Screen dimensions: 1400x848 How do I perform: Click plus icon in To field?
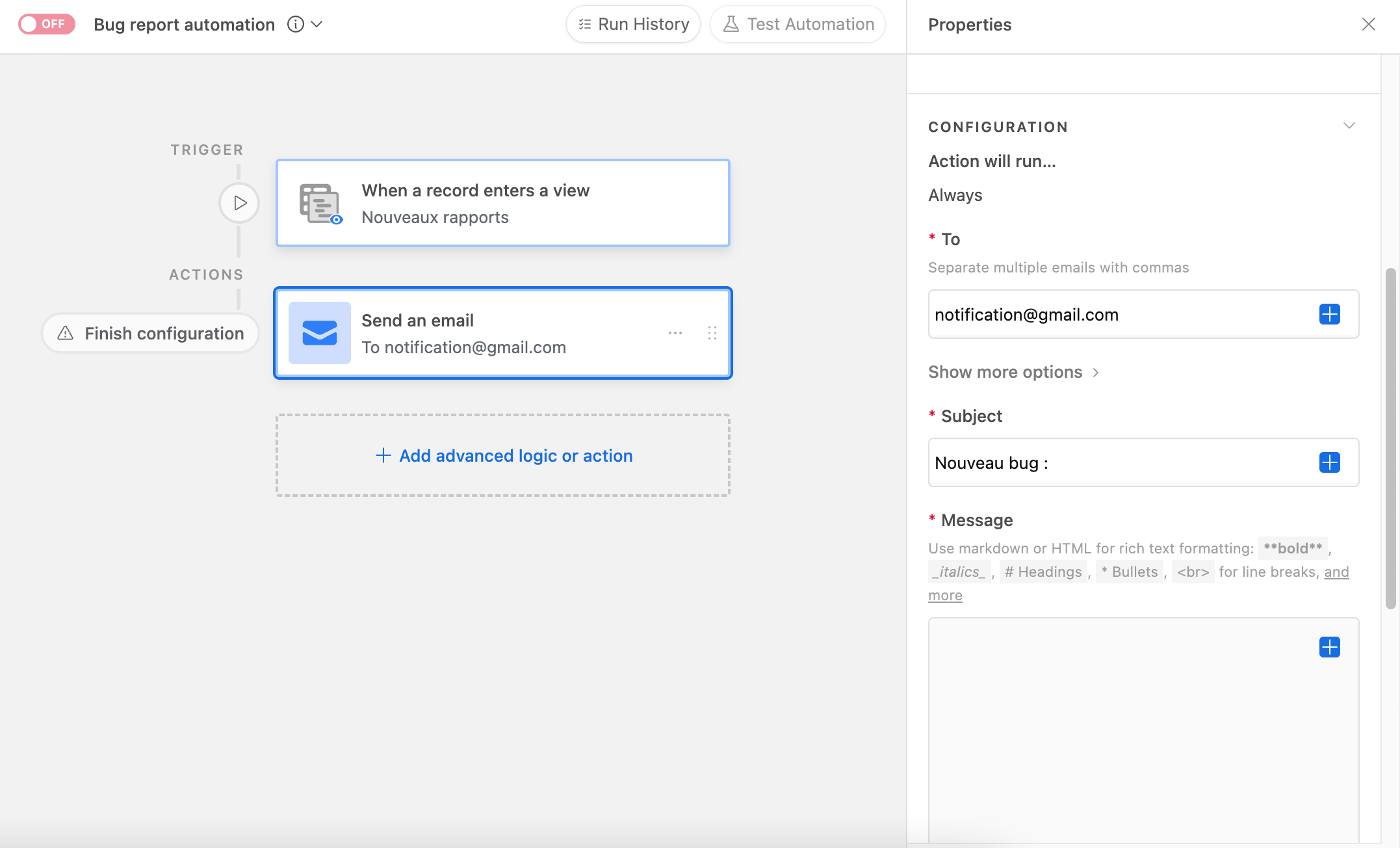click(1329, 314)
